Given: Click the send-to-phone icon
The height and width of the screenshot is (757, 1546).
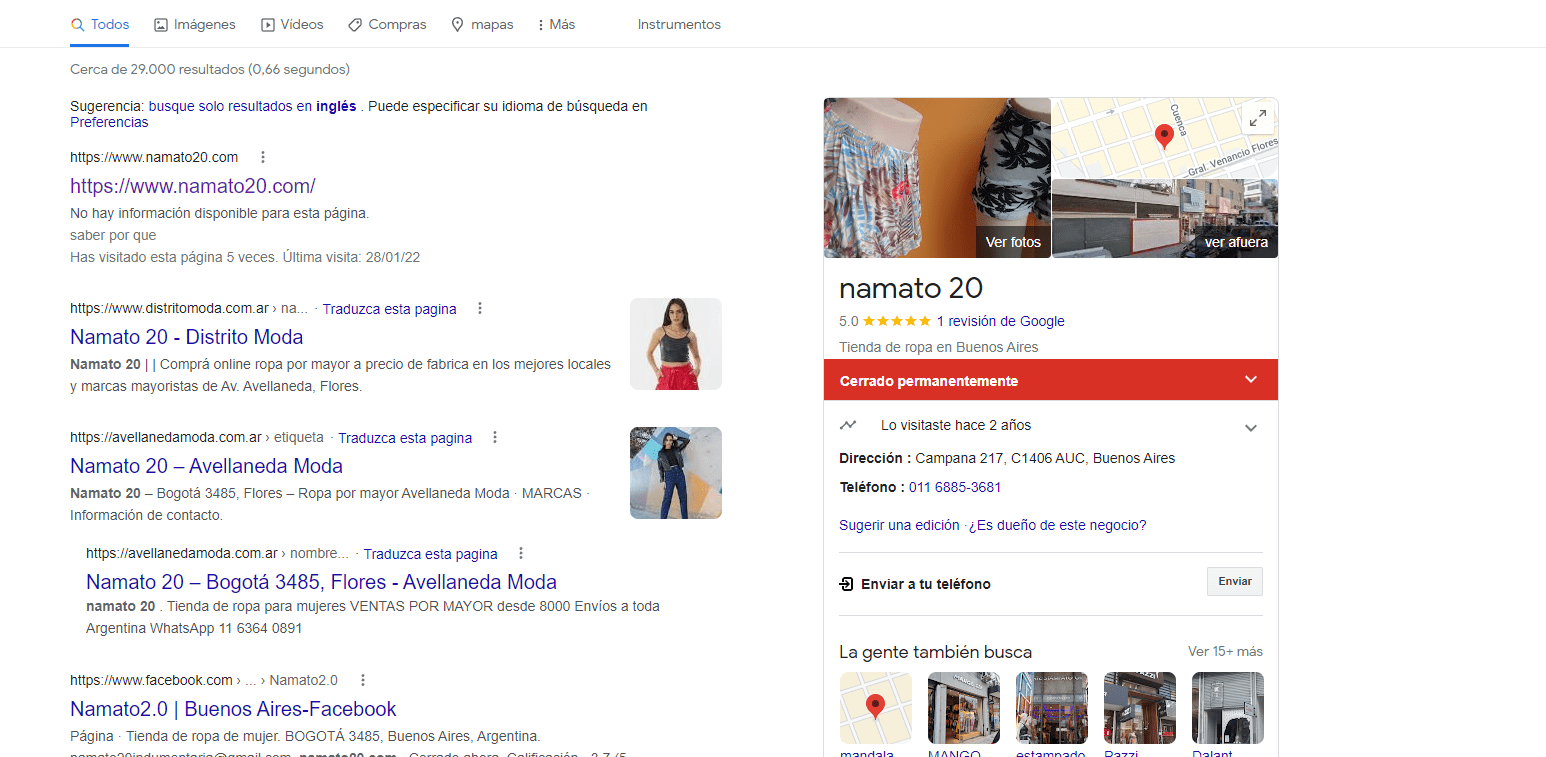Looking at the screenshot, I should [x=847, y=584].
